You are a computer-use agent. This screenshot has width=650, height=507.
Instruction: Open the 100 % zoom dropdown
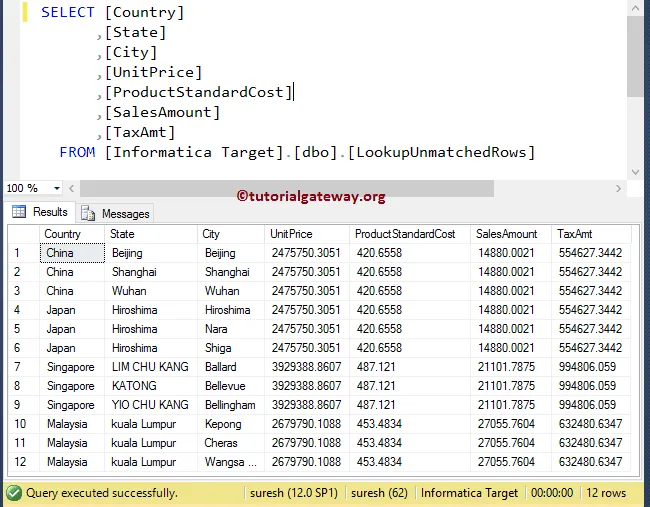coord(57,188)
